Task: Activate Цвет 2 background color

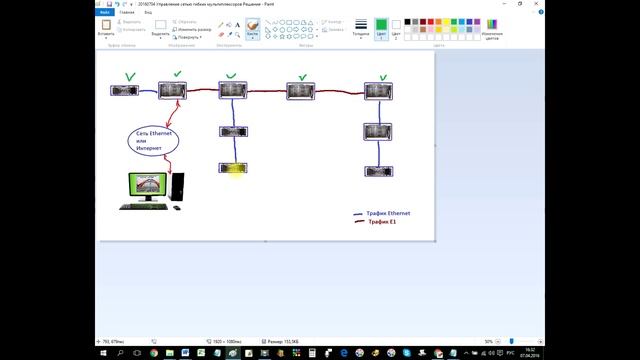Action: [x=396, y=29]
